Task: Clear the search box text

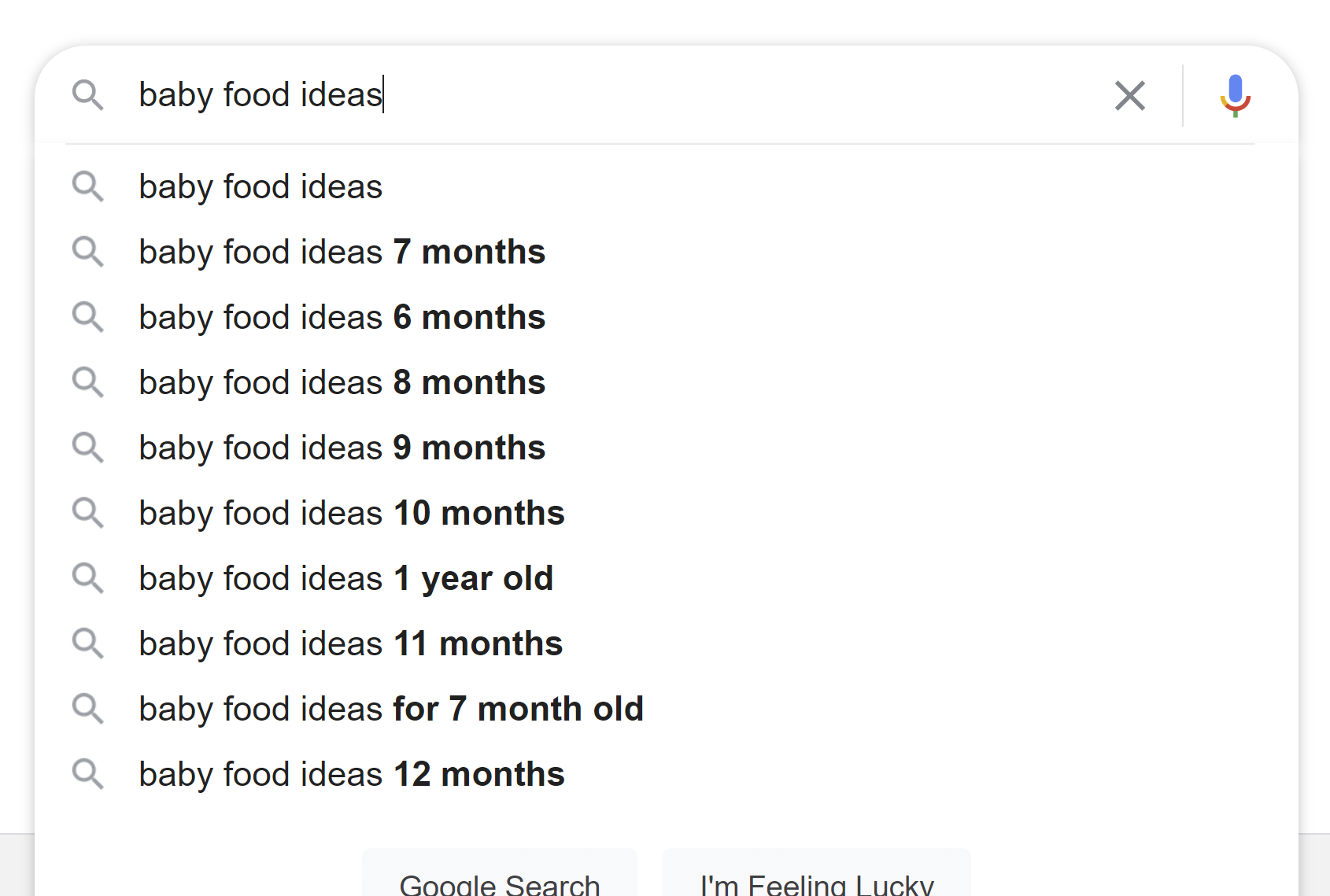Action: click(x=1129, y=96)
